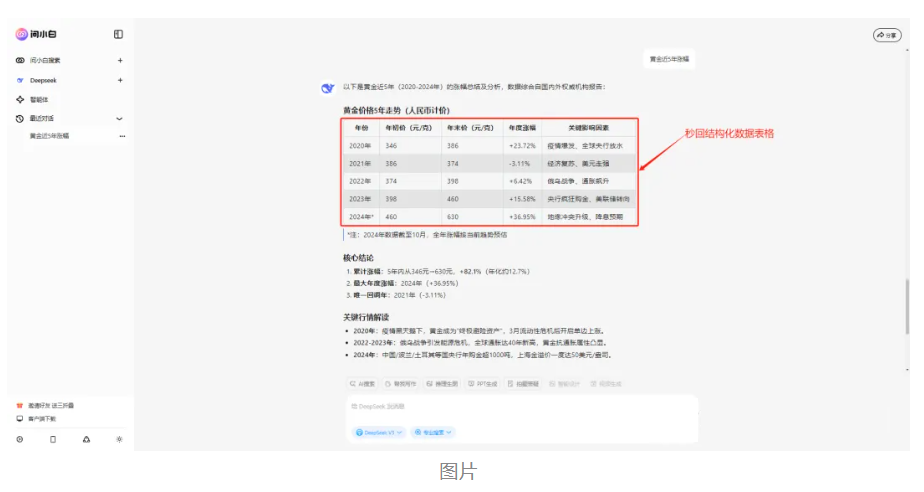Click the 年份 table header
The width and height of the screenshot is (924, 492).
coord(361,128)
